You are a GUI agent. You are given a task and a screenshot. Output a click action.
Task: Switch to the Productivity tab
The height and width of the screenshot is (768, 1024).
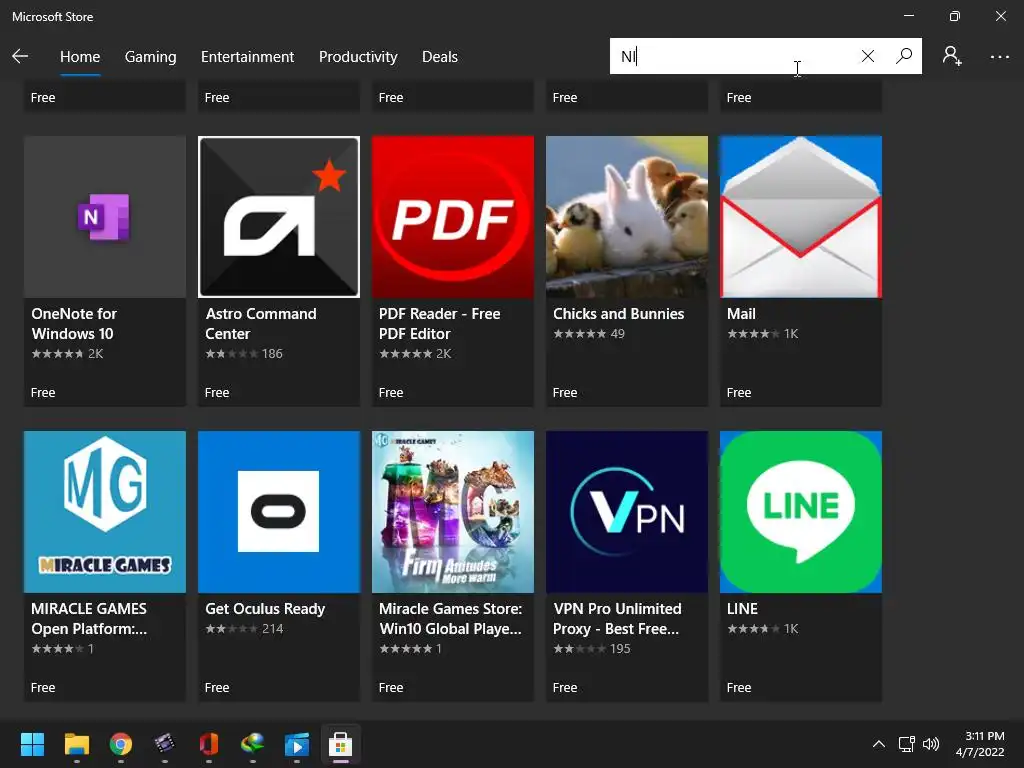tap(358, 57)
